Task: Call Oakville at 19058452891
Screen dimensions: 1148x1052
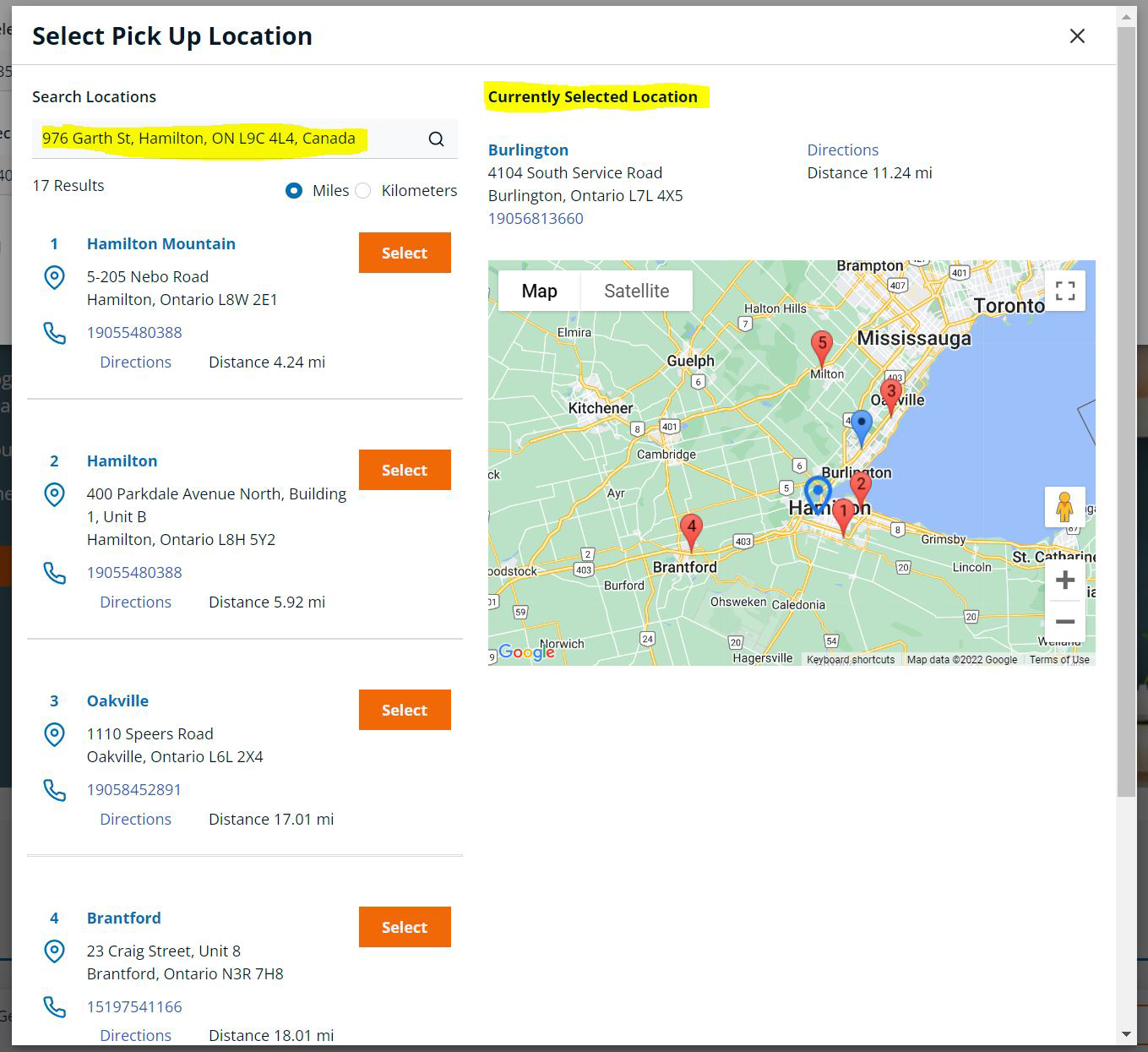Action: 134,789
